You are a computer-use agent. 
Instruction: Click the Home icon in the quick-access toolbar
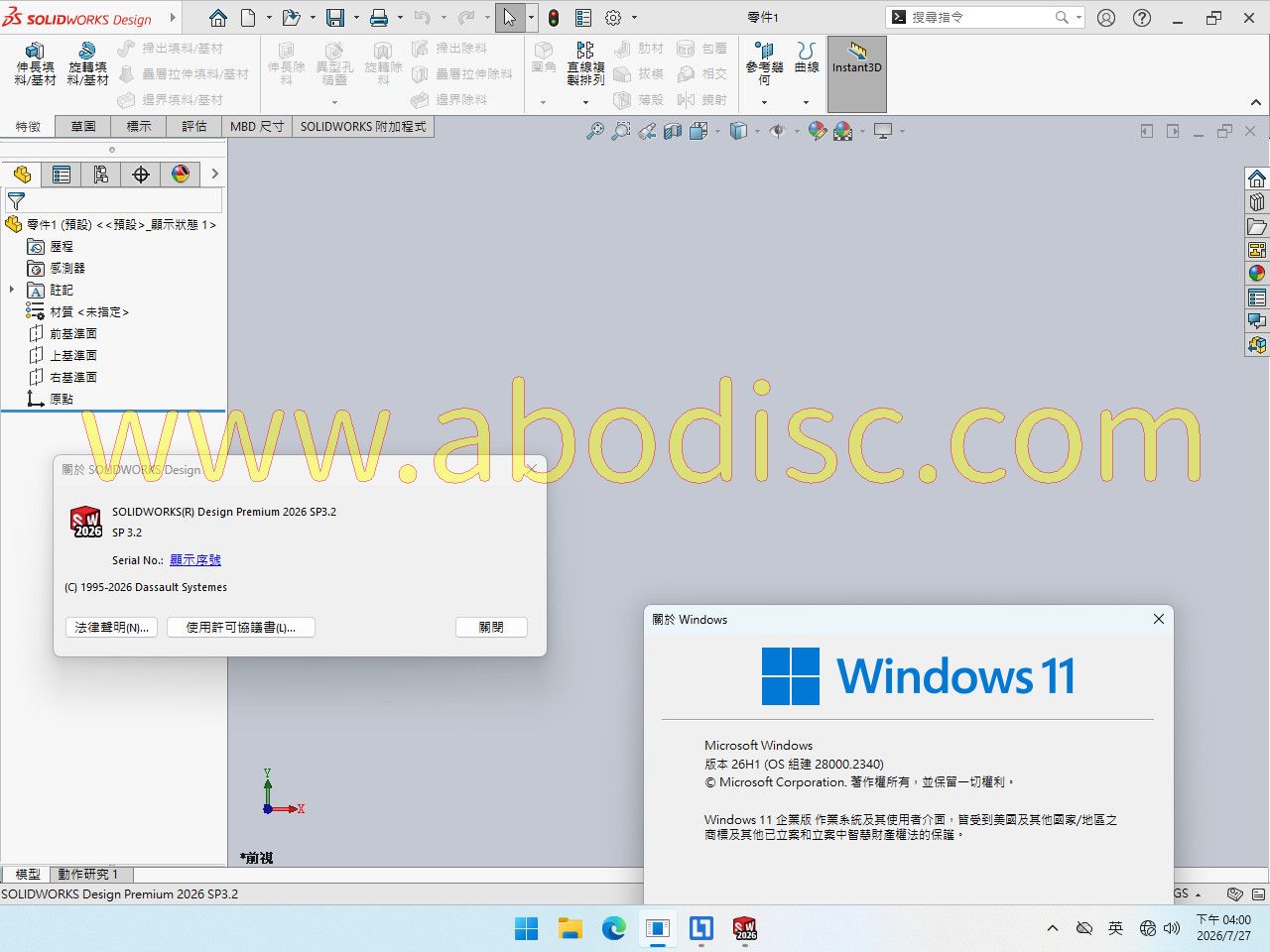(x=218, y=18)
